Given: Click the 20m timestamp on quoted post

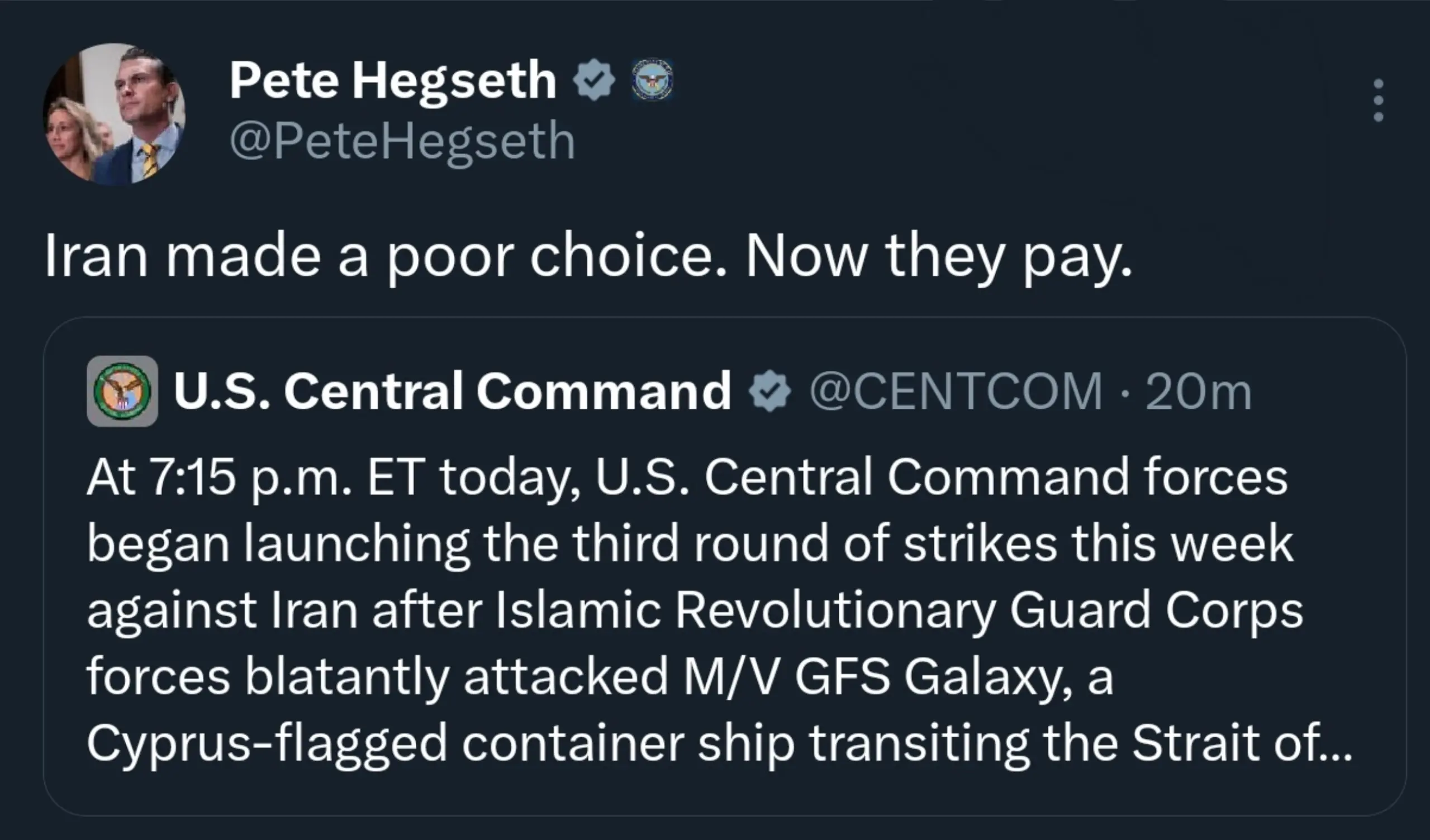Looking at the screenshot, I should (x=1198, y=392).
